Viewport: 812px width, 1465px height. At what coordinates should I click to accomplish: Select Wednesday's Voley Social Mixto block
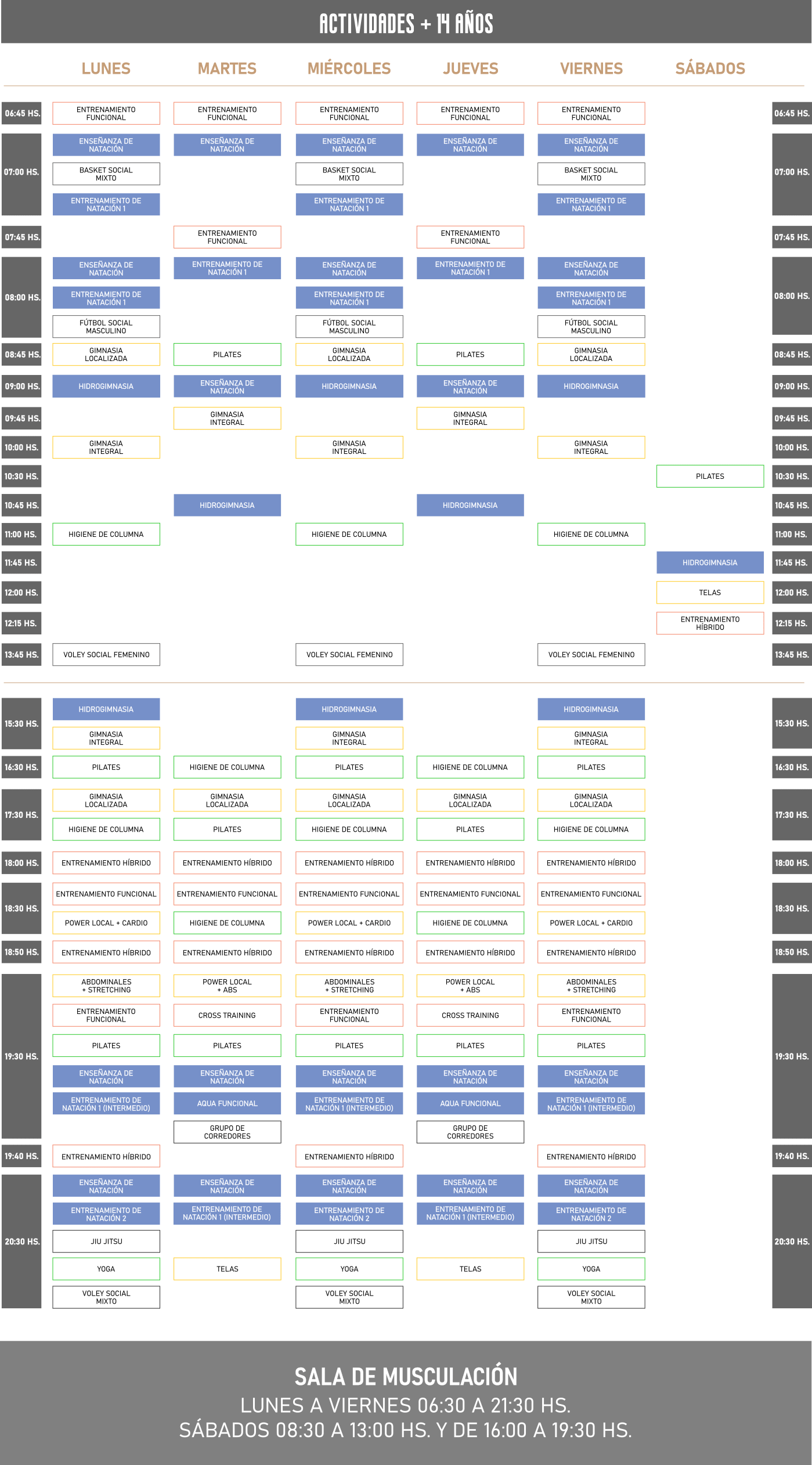[349, 1297]
